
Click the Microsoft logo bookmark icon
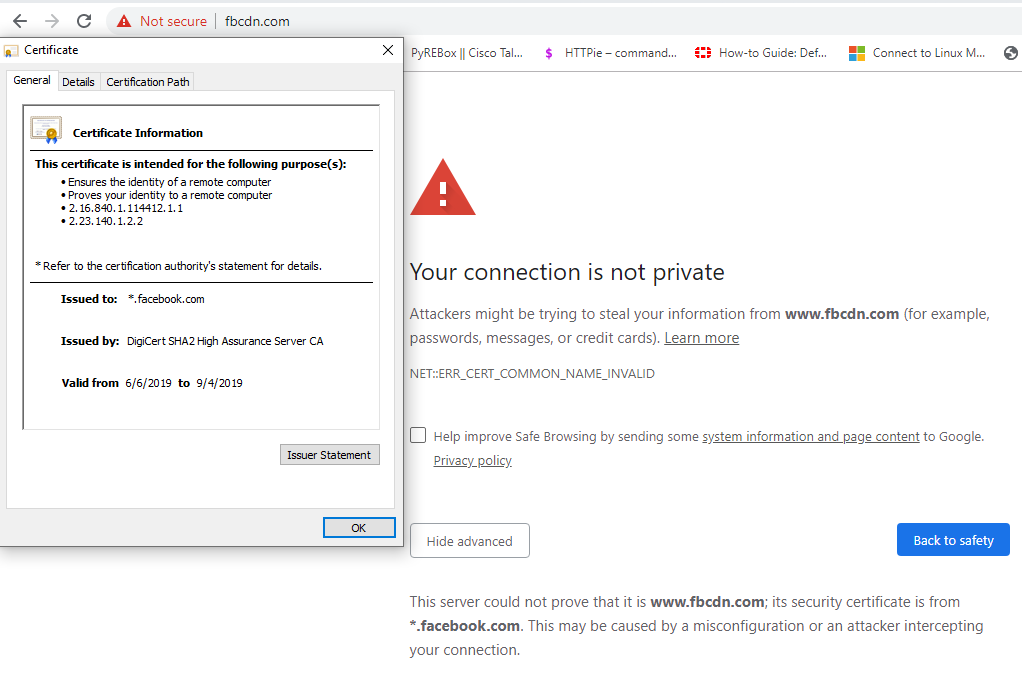pos(856,53)
